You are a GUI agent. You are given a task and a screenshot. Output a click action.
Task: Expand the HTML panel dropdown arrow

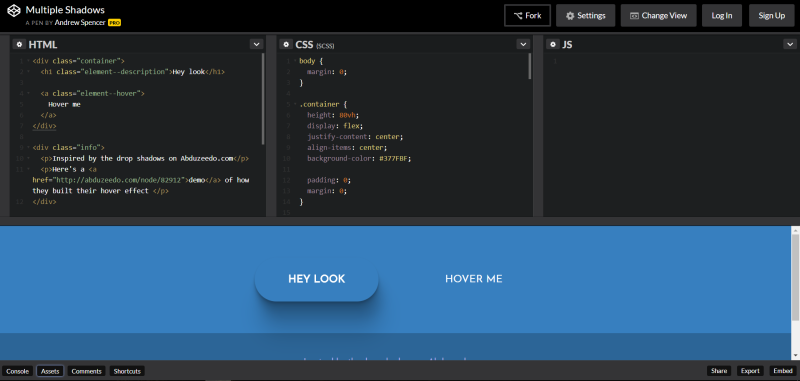pyautogui.click(x=257, y=44)
